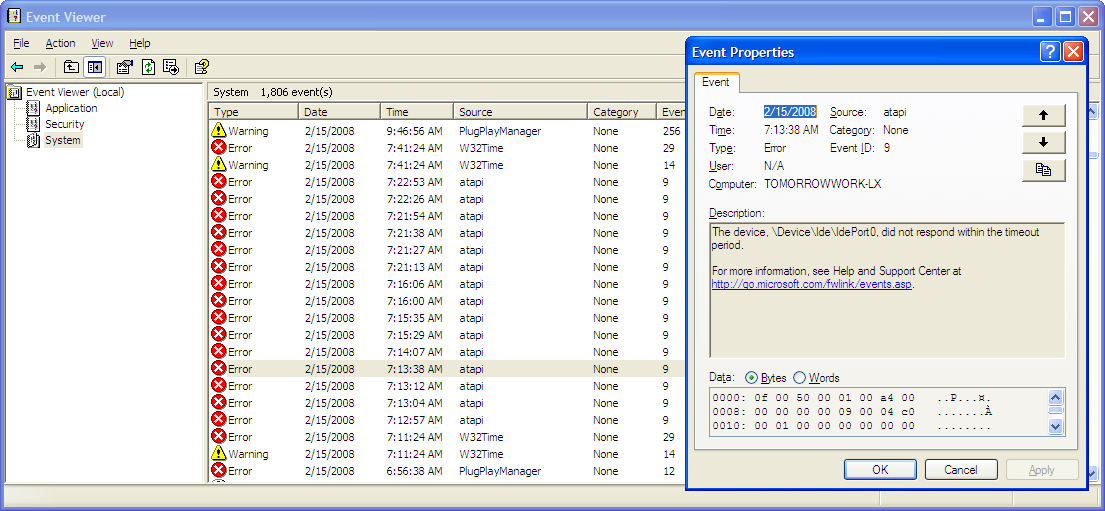Screen dimensions: 1105x511
Task: Select the 7:12:57 AM atapi error row
Action: click(447, 419)
